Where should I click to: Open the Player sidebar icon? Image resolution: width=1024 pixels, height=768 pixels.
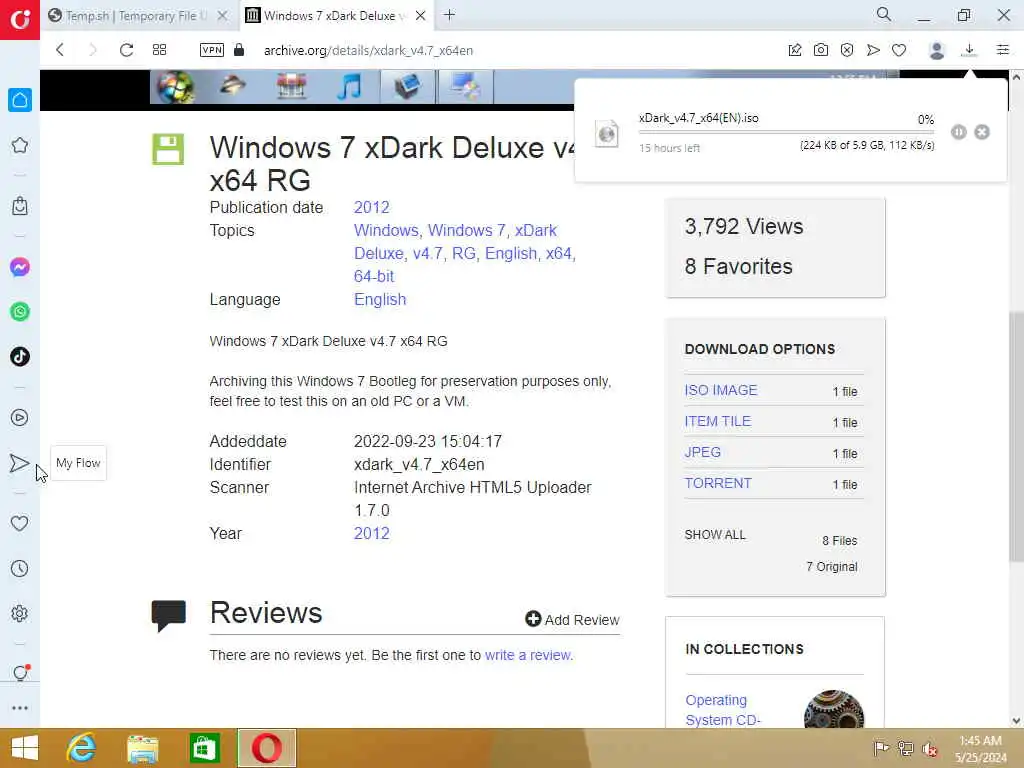(x=20, y=417)
